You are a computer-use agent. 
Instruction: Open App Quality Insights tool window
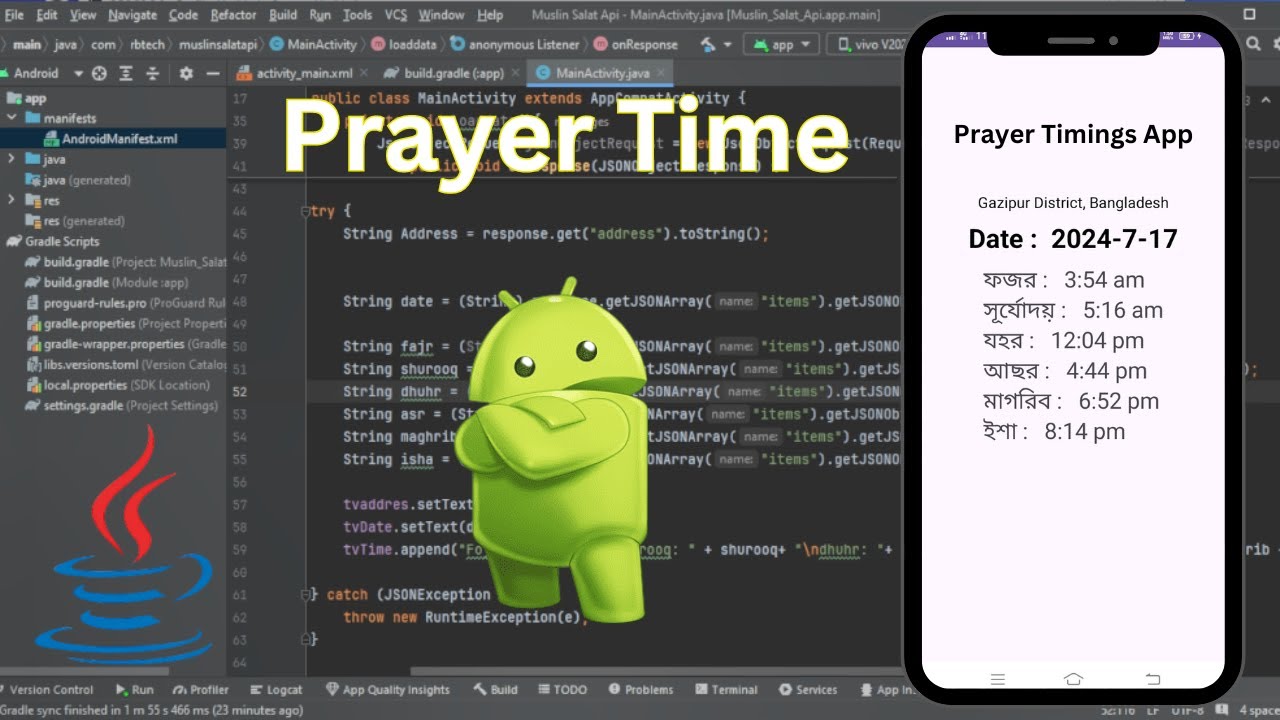pos(388,690)
